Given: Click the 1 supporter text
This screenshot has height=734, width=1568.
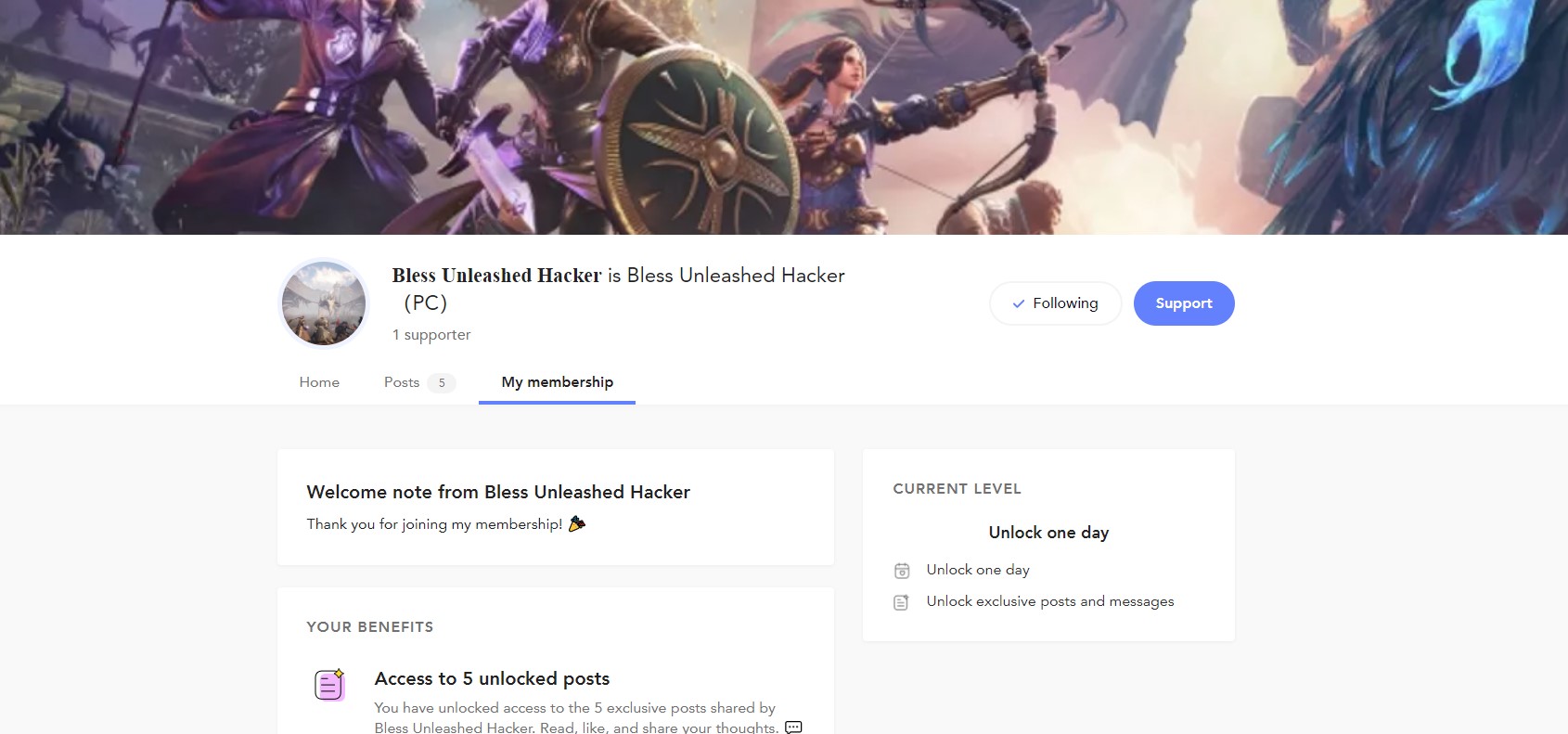Looking at the screenshot, I should point(431,335).
